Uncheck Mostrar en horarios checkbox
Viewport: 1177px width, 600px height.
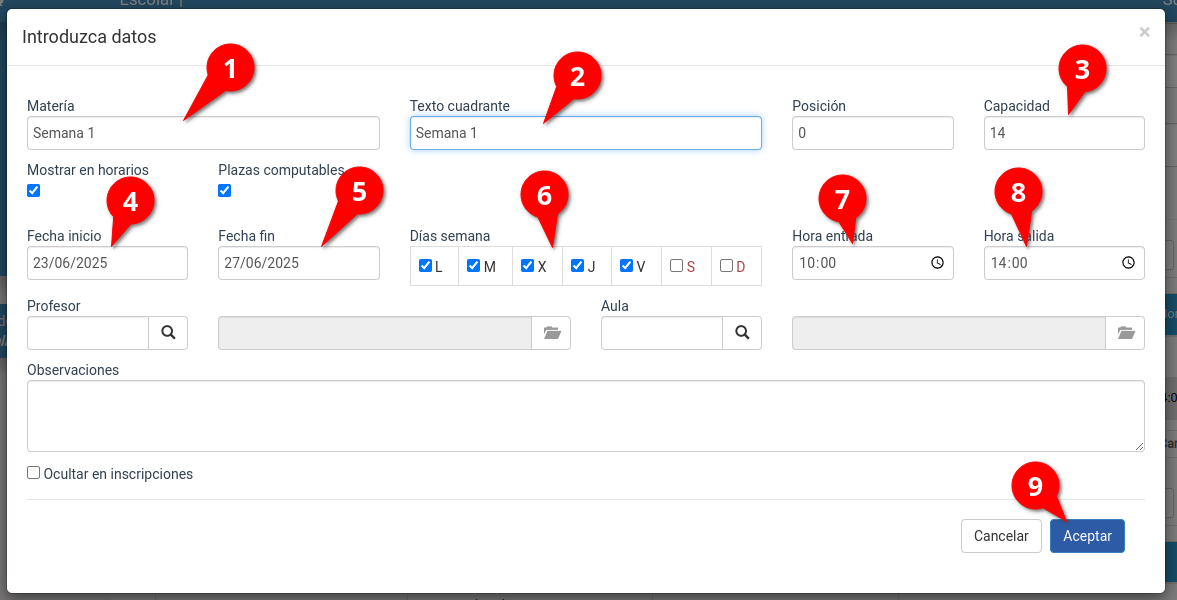(34, 190)
